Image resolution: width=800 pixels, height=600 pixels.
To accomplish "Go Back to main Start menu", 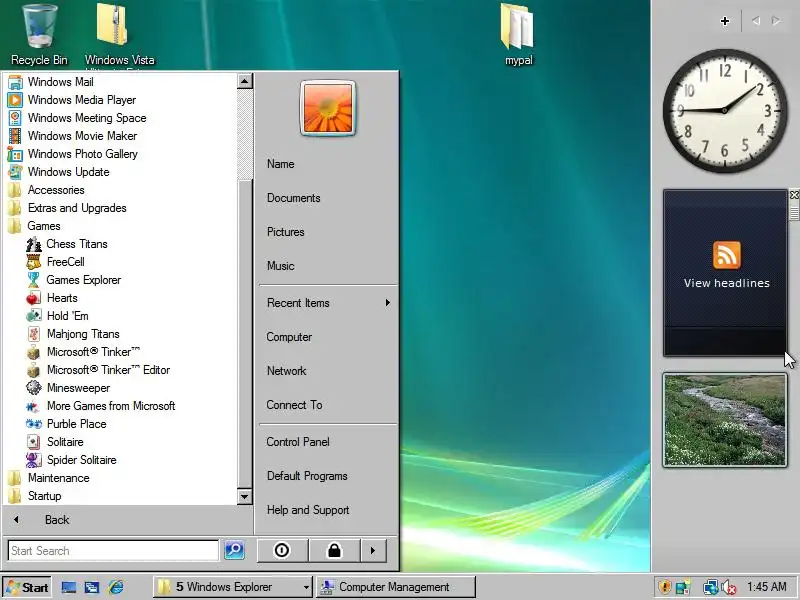I will click(57, 520).
